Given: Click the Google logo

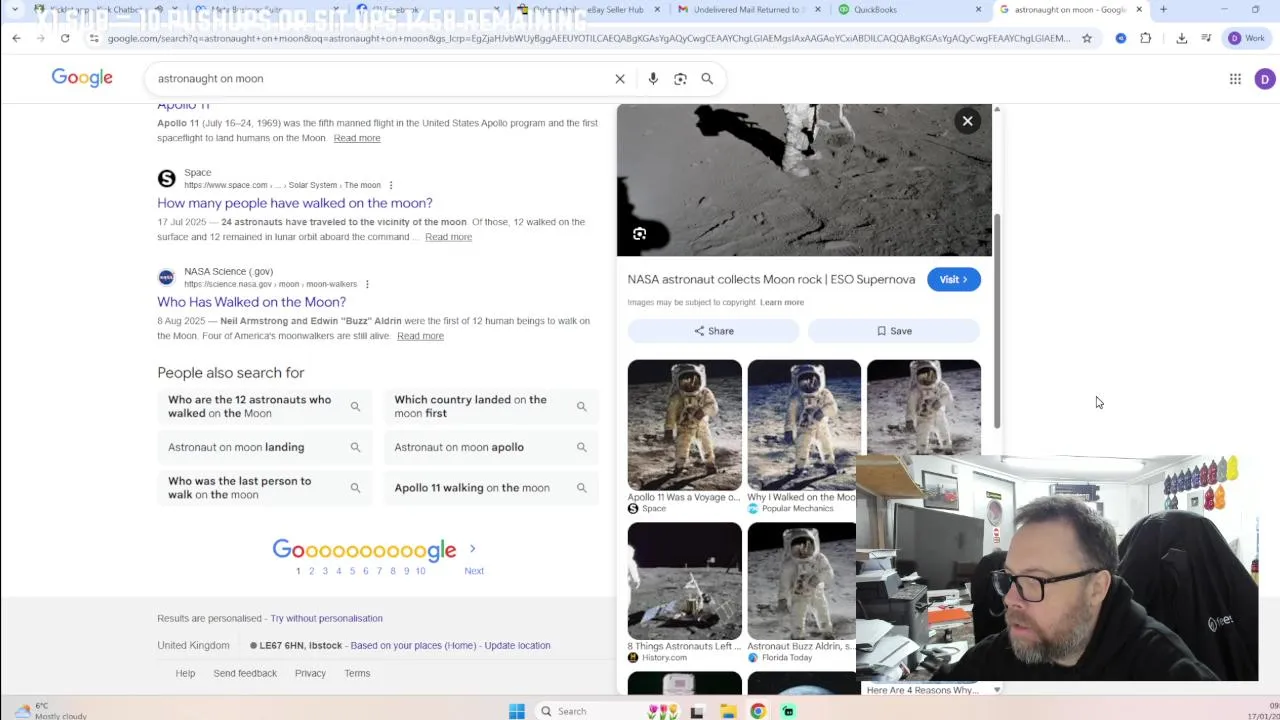Looking at the screenshot, I should click(82, 78).
